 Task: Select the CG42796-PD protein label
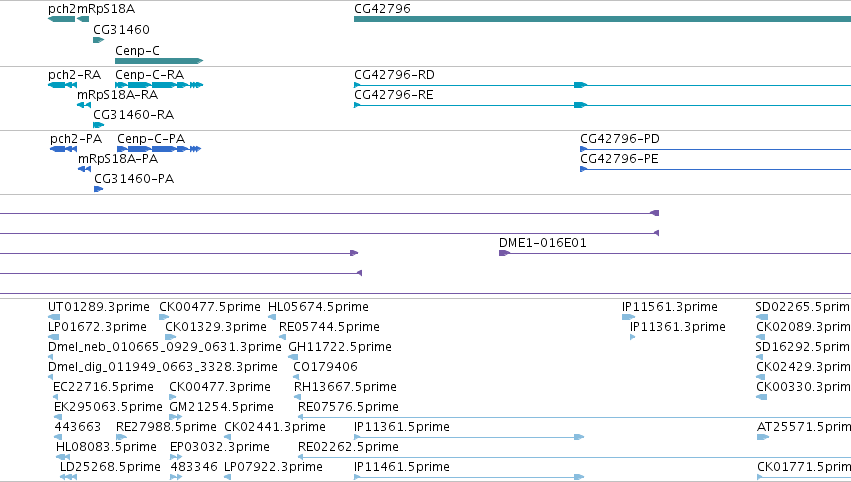620,139
